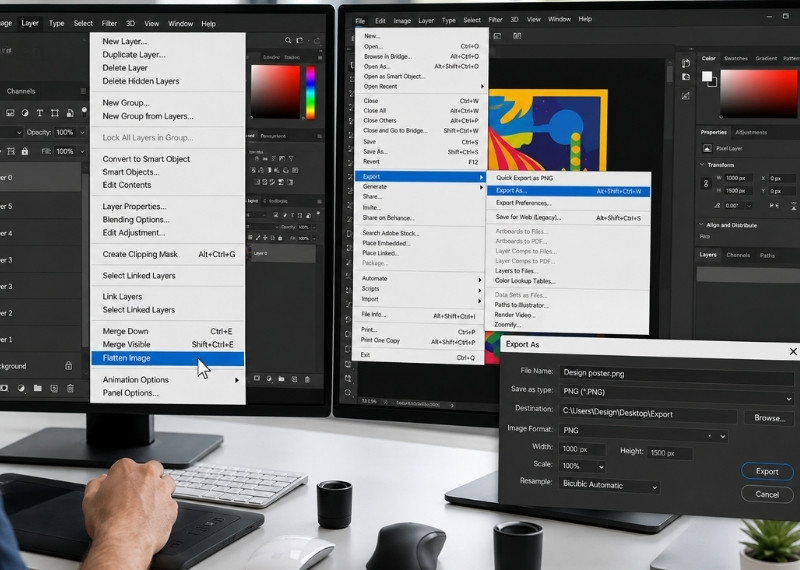Click the share icon beside the search magnifier

pos(300,40)
